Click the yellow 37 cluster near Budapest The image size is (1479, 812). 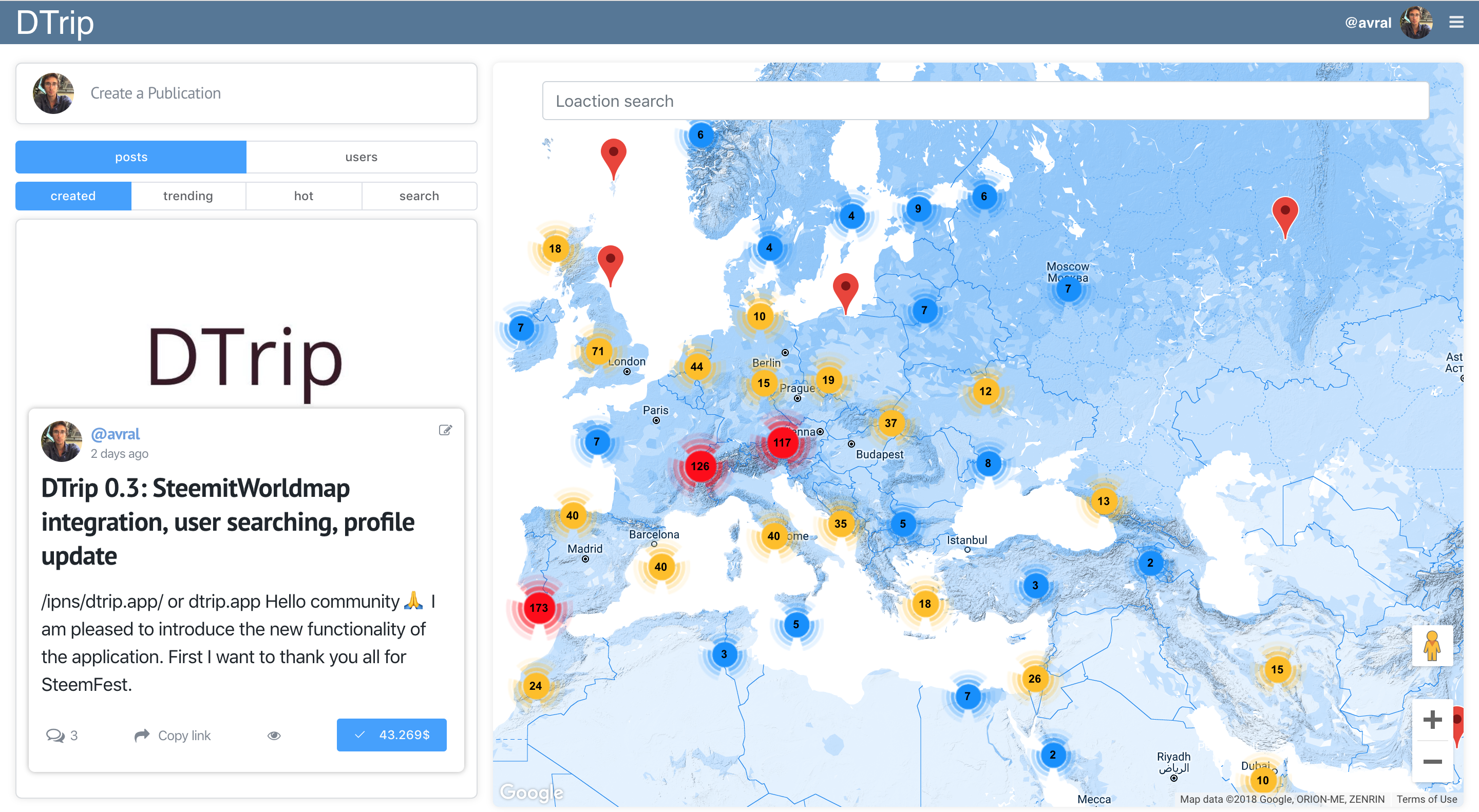pyautogui.click(x=890, y=423)
